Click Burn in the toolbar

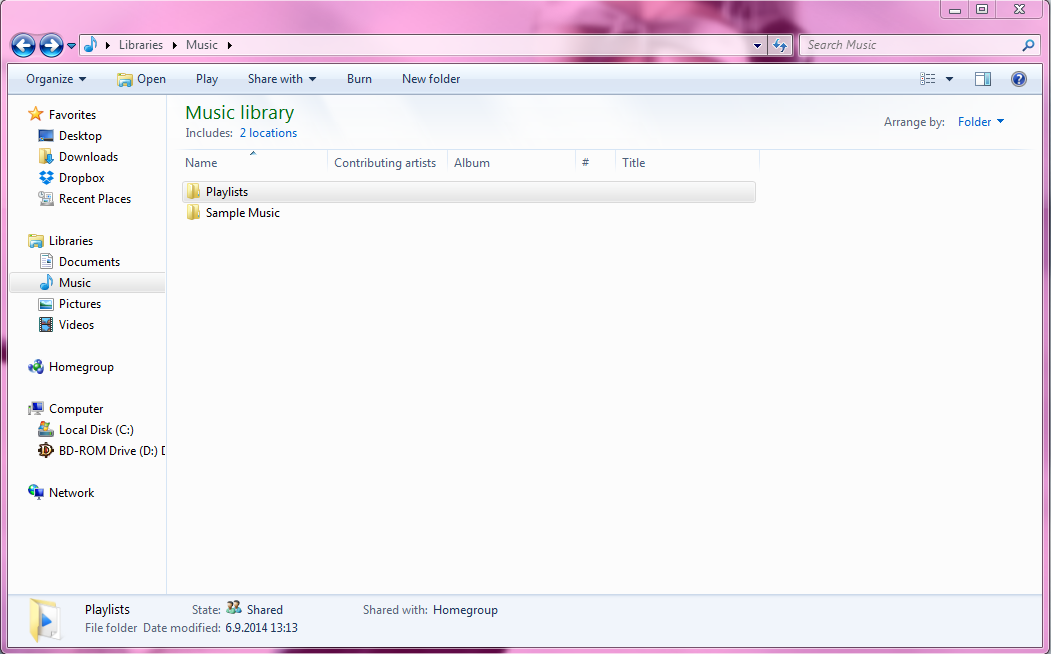coord(359,79)
